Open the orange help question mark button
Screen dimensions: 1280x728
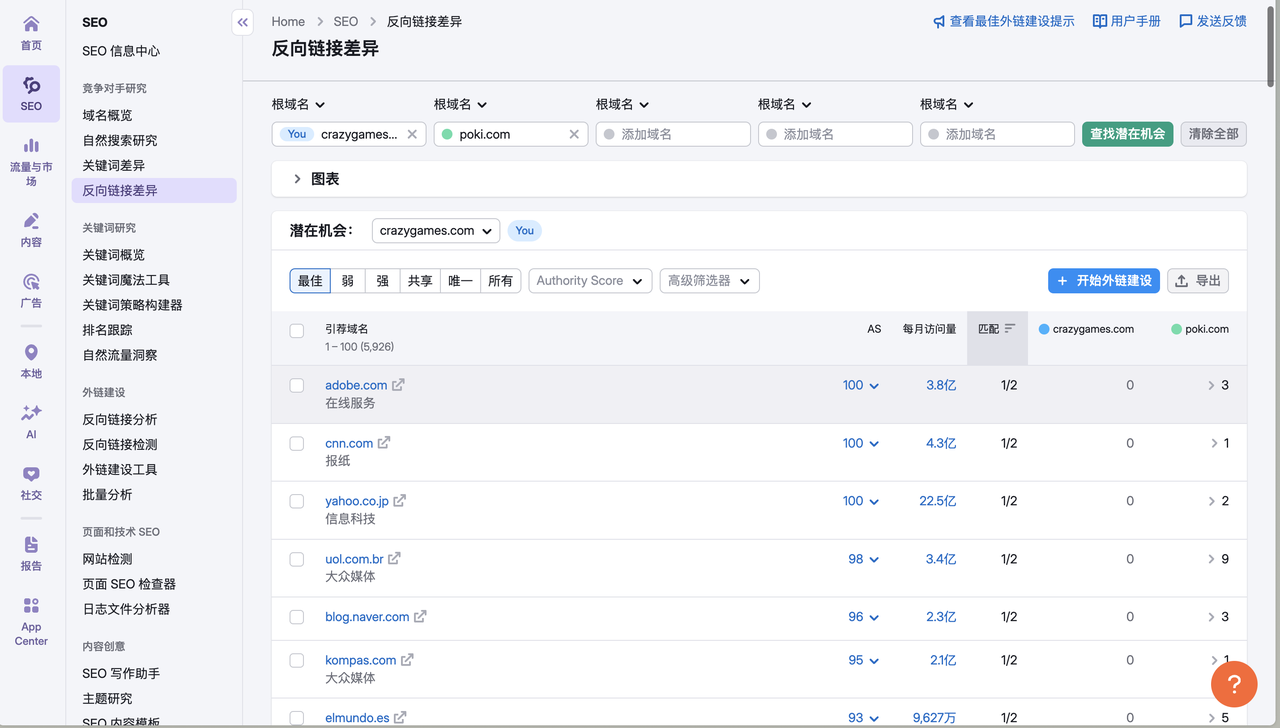coord(1234,684)
